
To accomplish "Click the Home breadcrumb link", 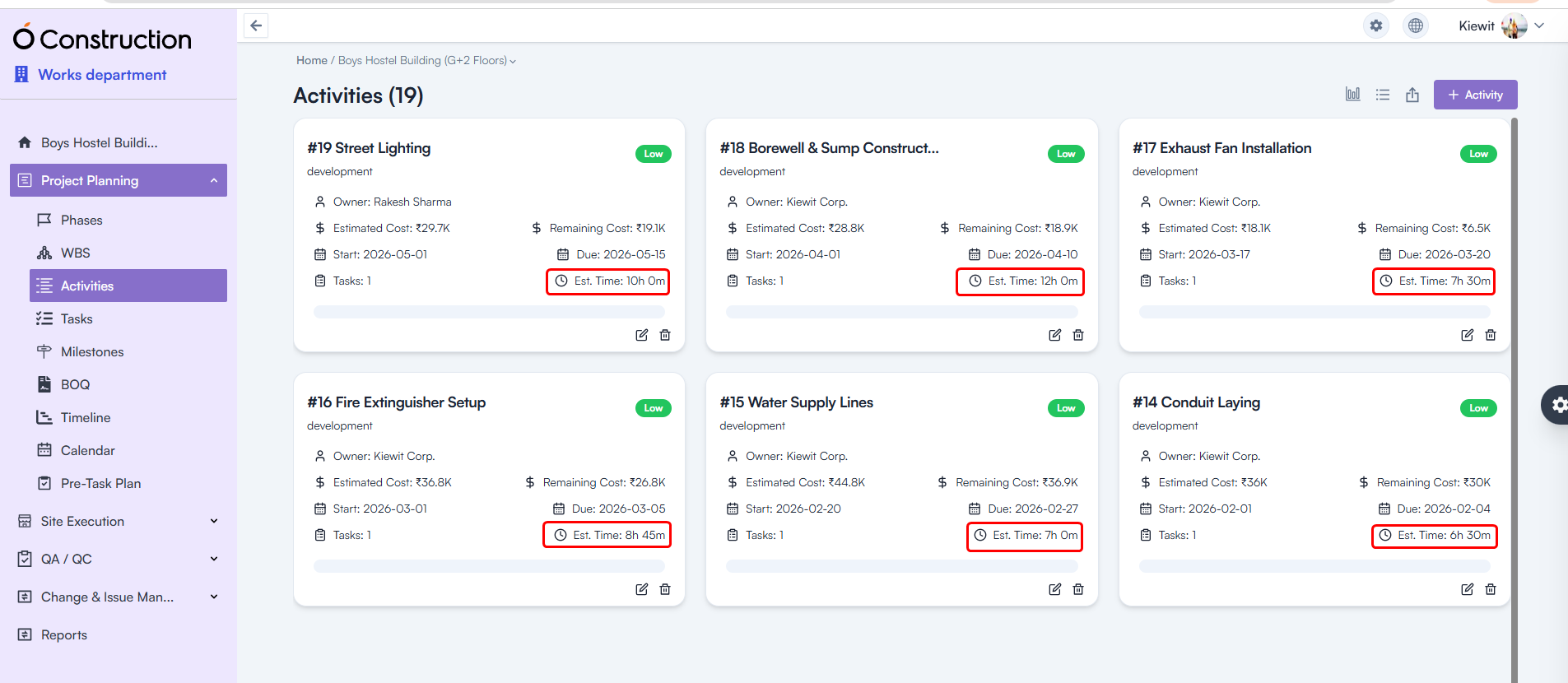I will 311,61.
